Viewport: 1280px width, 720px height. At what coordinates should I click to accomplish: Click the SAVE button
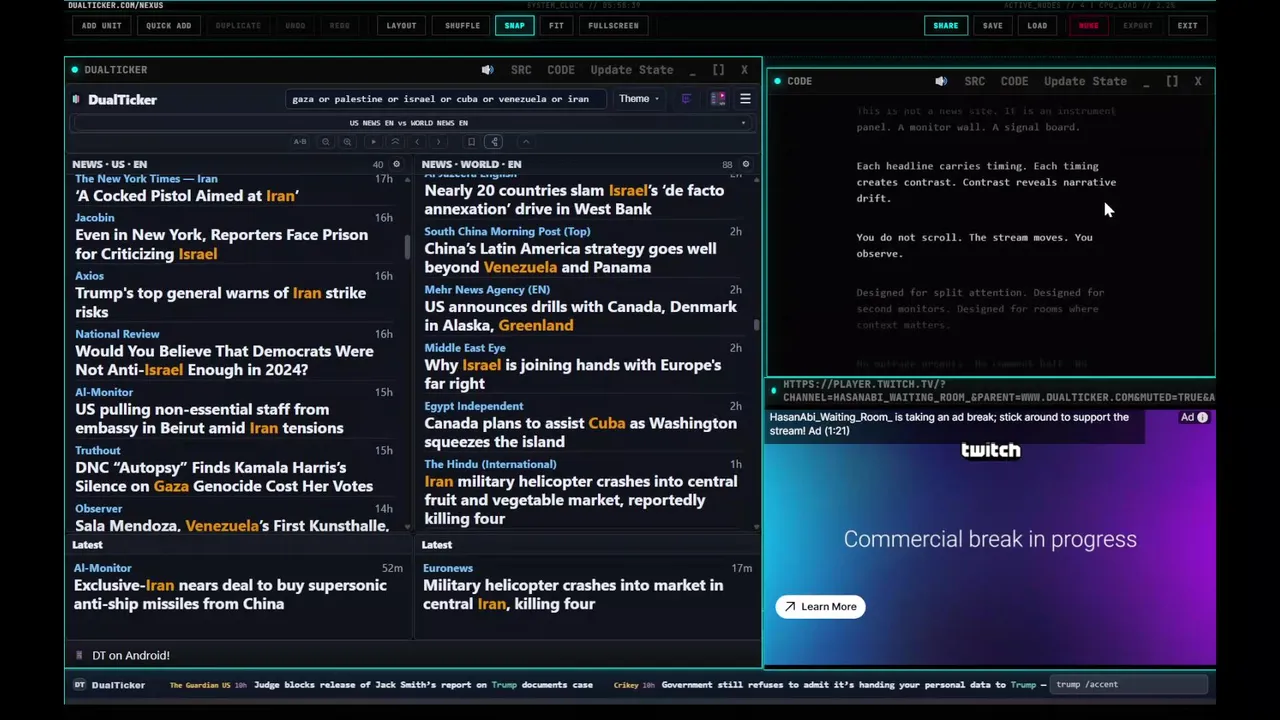(992, 25)
